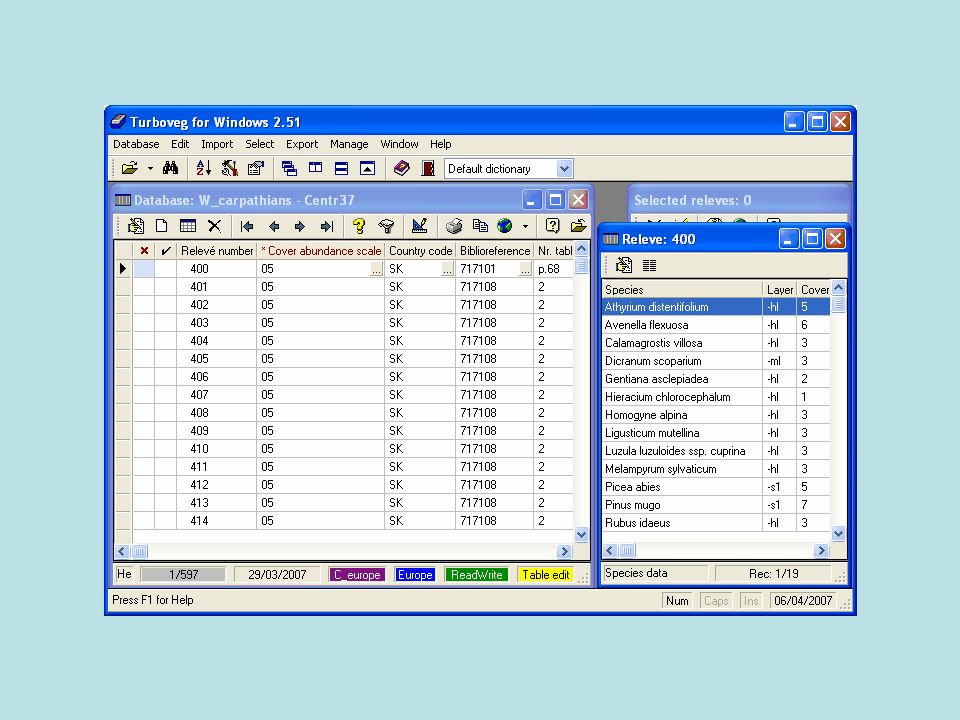Go to previous record arrow
This screenshot has width=960, height=720.
tap(274, 227)
